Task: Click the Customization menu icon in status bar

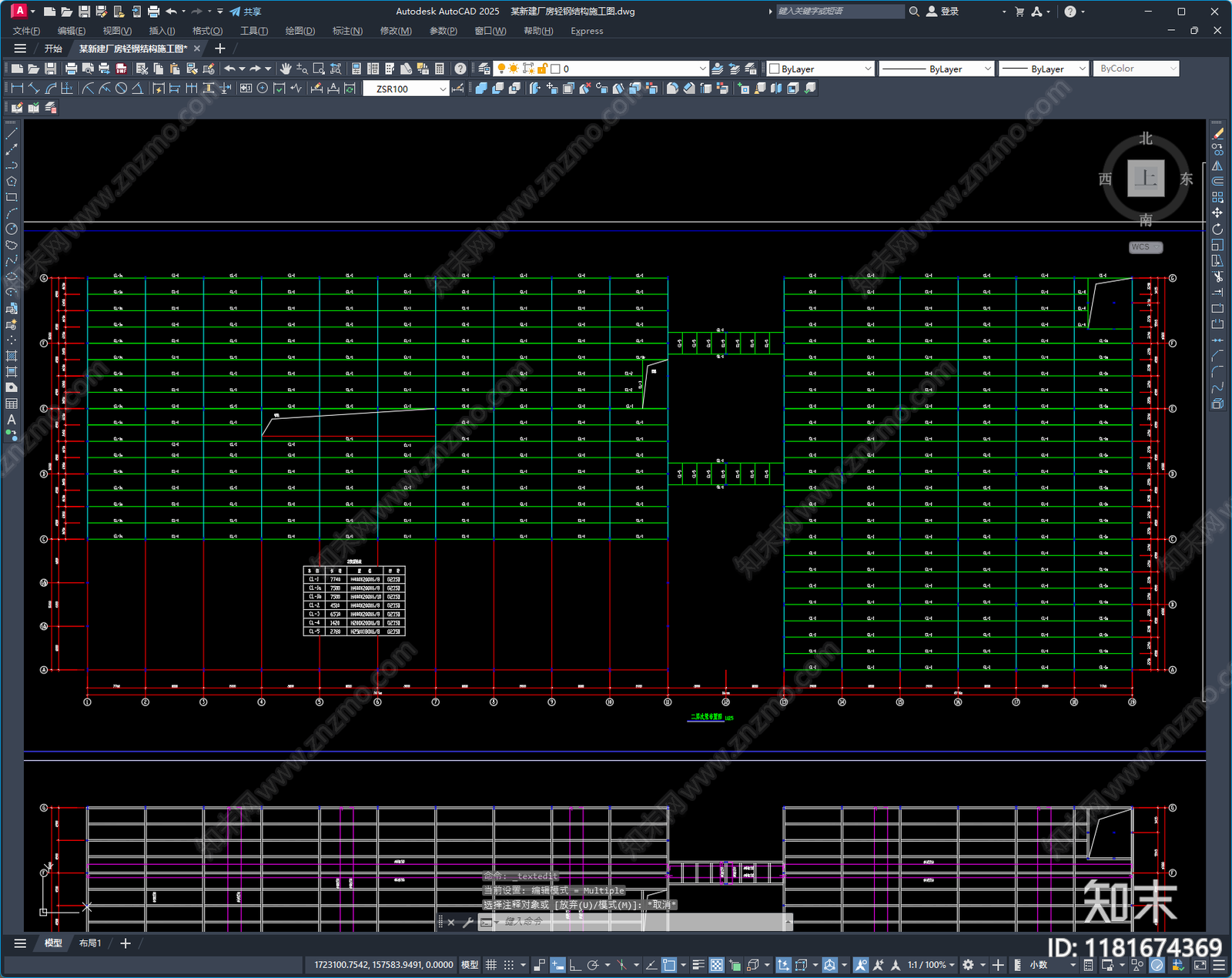Action: 1219,965
